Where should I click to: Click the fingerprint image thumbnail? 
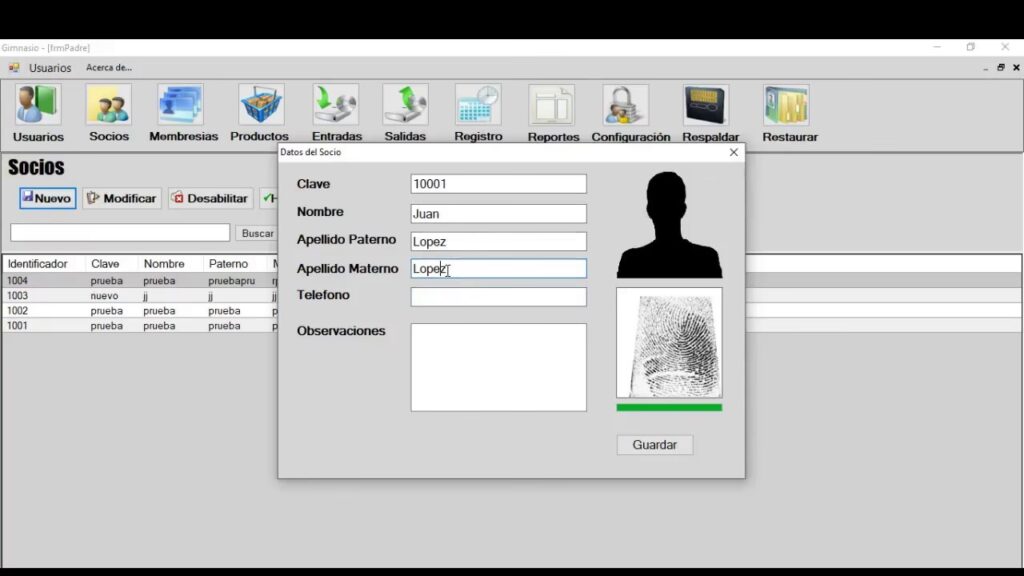pyautogui.click(x=669, y=343)
